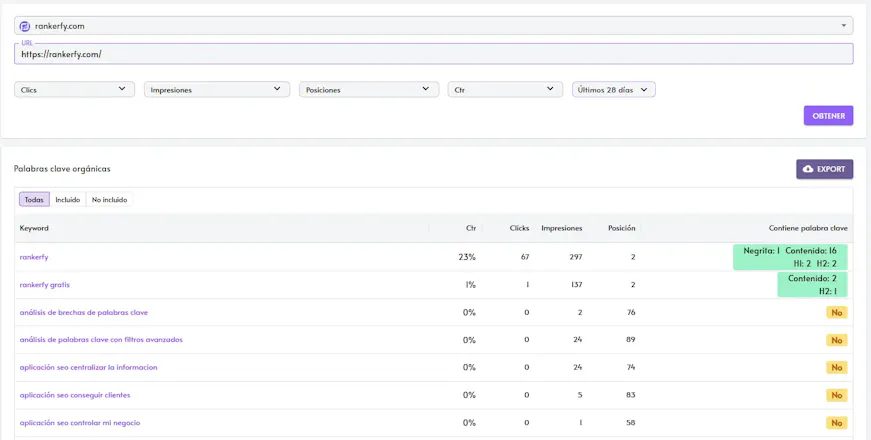Click position 83 in conseguir clientes row

(x=630, y=395)
